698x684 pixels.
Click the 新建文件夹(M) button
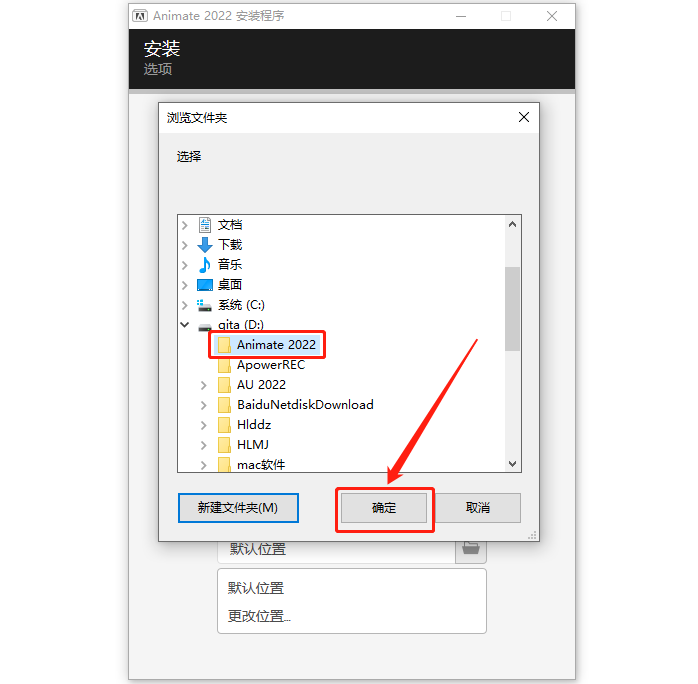[238, 508]
